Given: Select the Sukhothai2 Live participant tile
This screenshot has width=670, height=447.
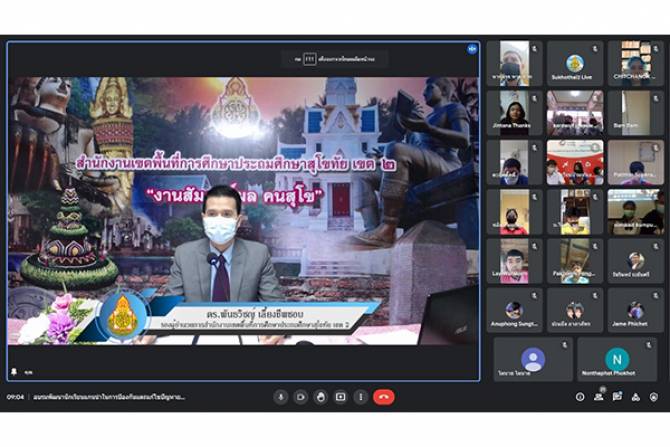Looking at the screenshot, I should 575,63.
